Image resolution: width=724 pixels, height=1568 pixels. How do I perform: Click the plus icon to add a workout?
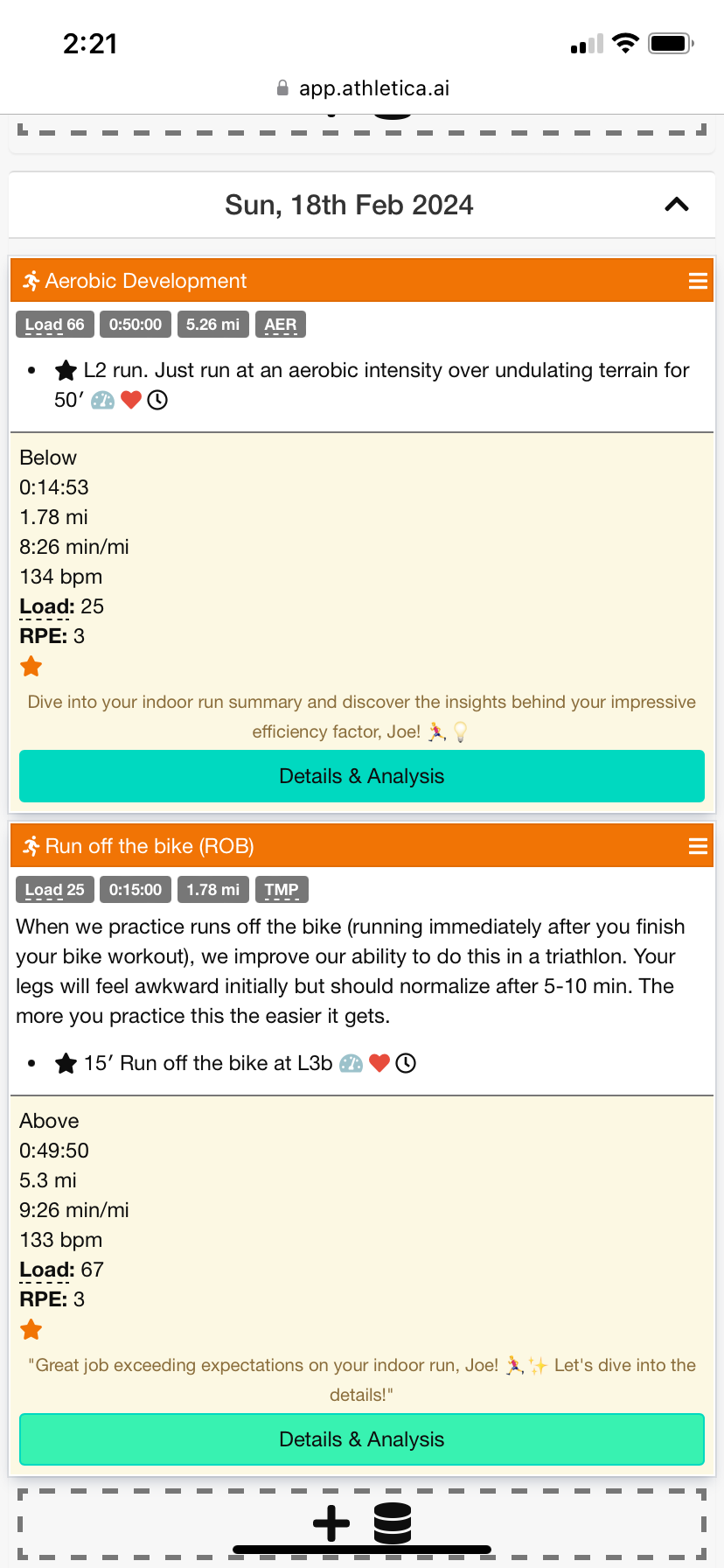click(331, 1523)
